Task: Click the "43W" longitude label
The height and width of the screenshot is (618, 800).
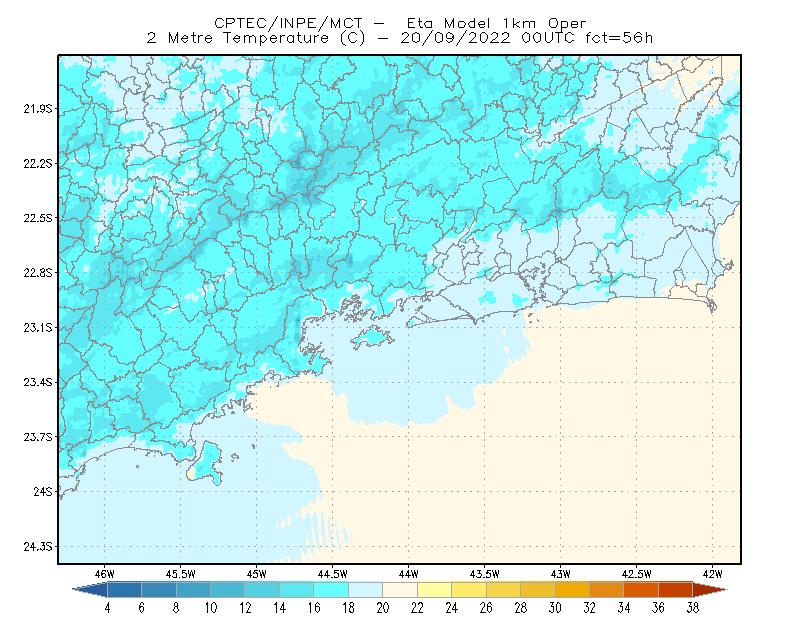Action: point(561,574)
